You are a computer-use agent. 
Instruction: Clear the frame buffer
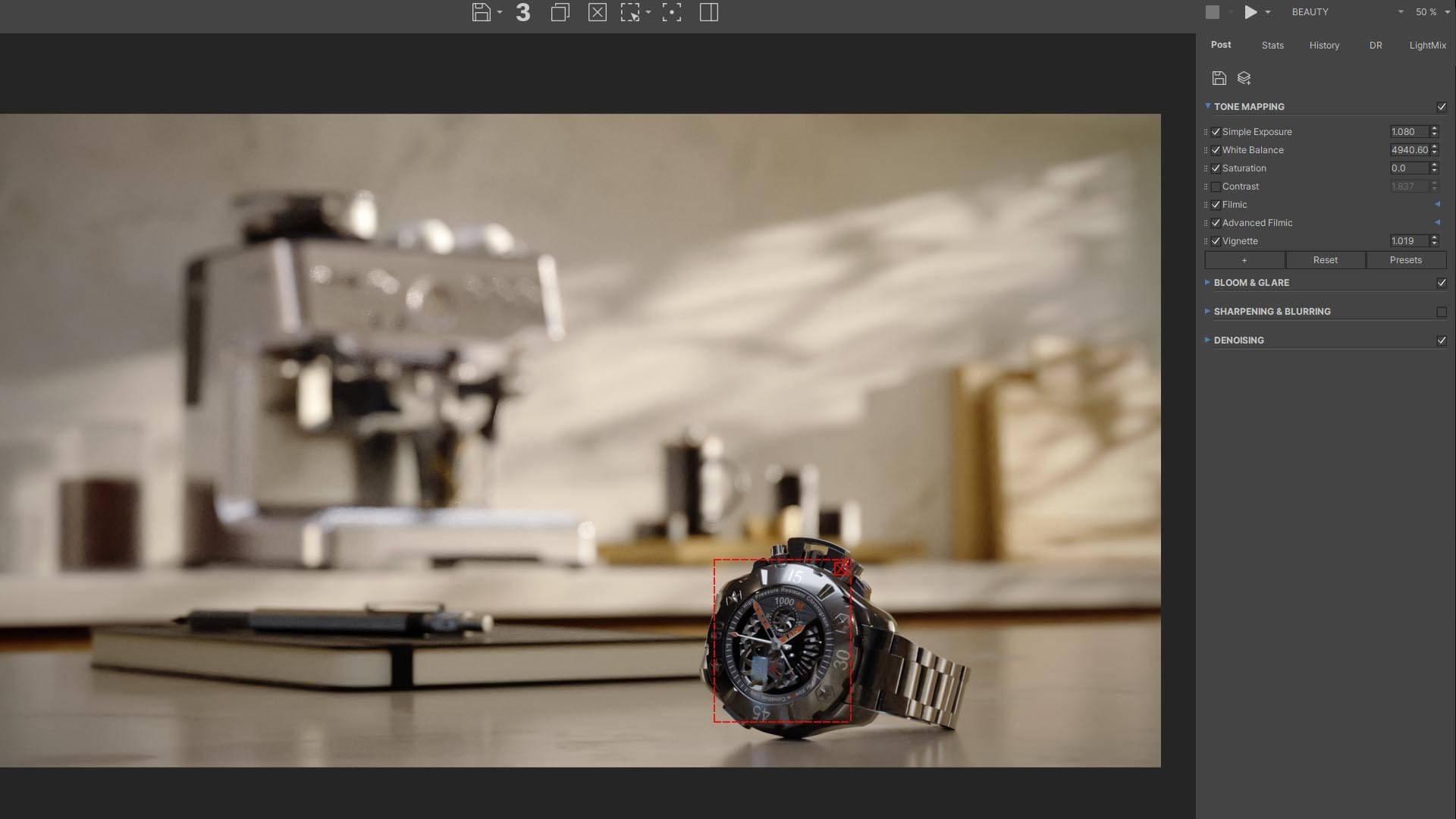pyautogui.click(x=598, y=12)
